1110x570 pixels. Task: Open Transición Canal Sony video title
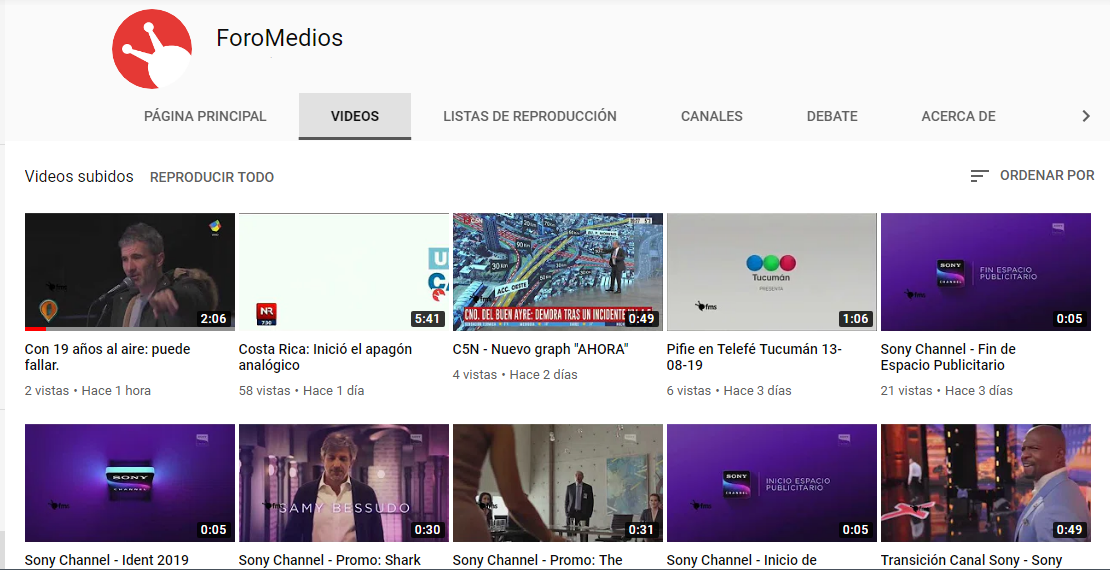pos(971,560)
